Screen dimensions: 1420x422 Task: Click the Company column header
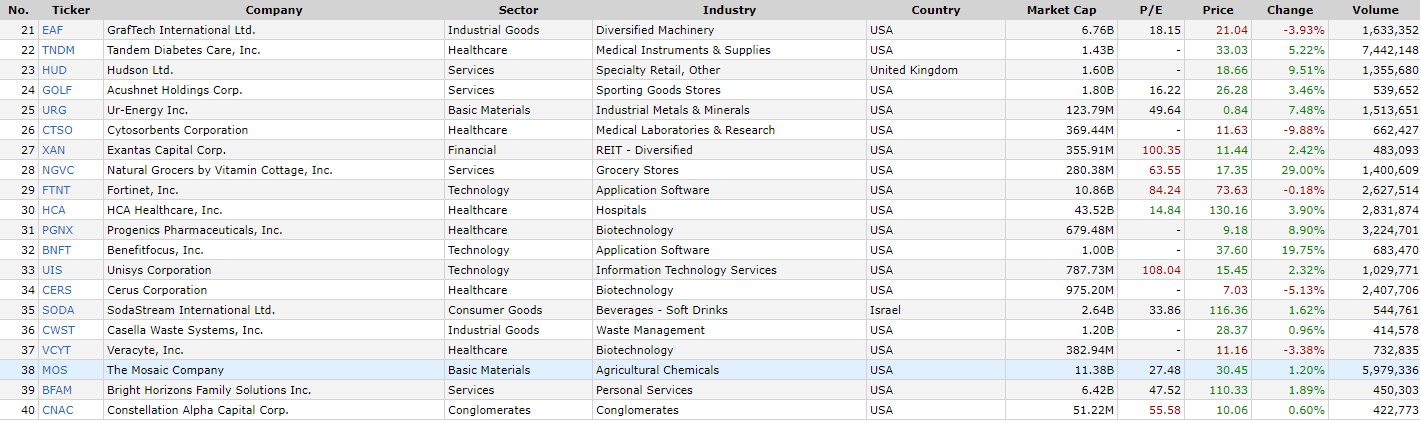[x=273, y=10]
